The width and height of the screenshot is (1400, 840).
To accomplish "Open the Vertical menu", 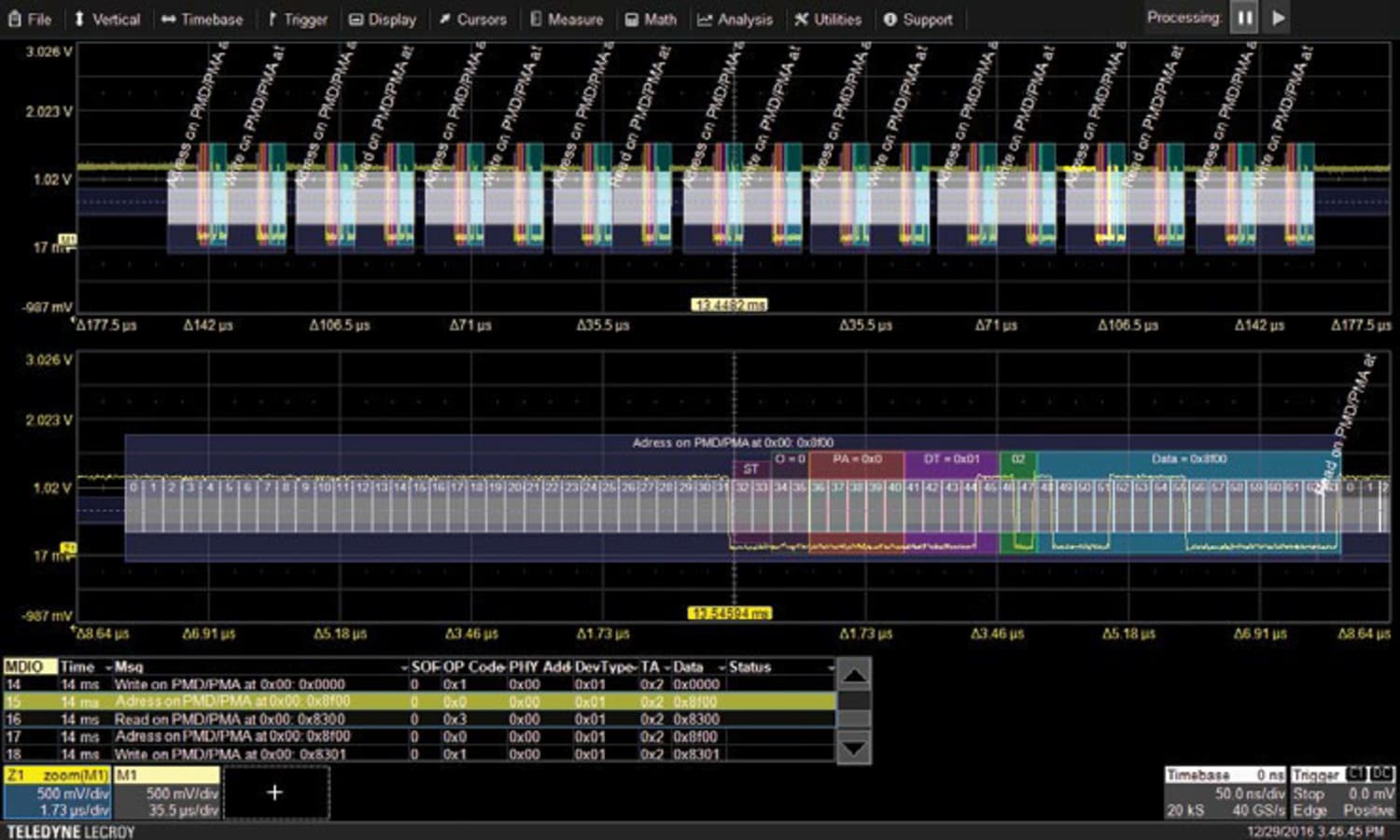I will click(107, 18).
